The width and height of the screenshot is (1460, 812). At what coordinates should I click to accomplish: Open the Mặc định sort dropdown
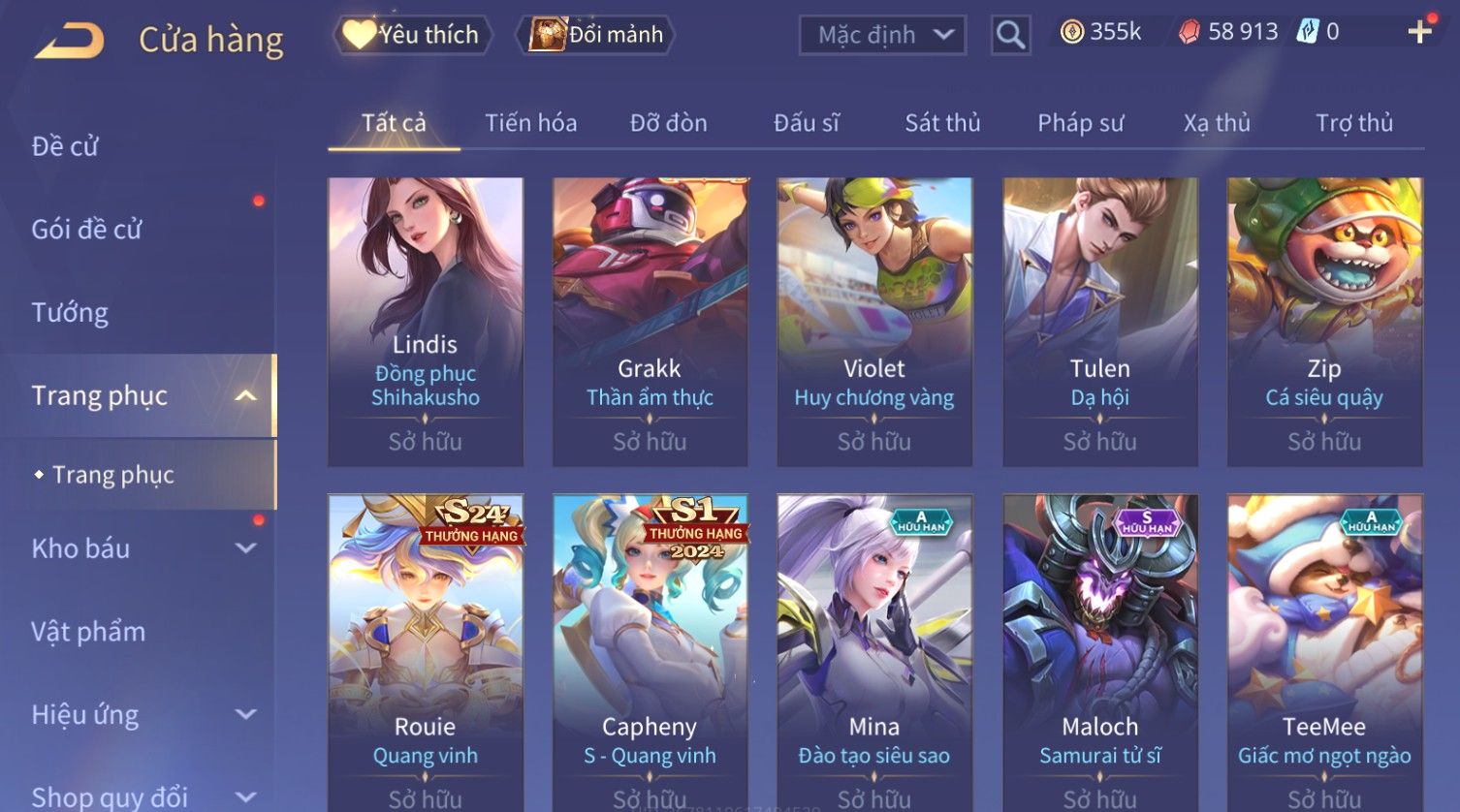(882, 36)
